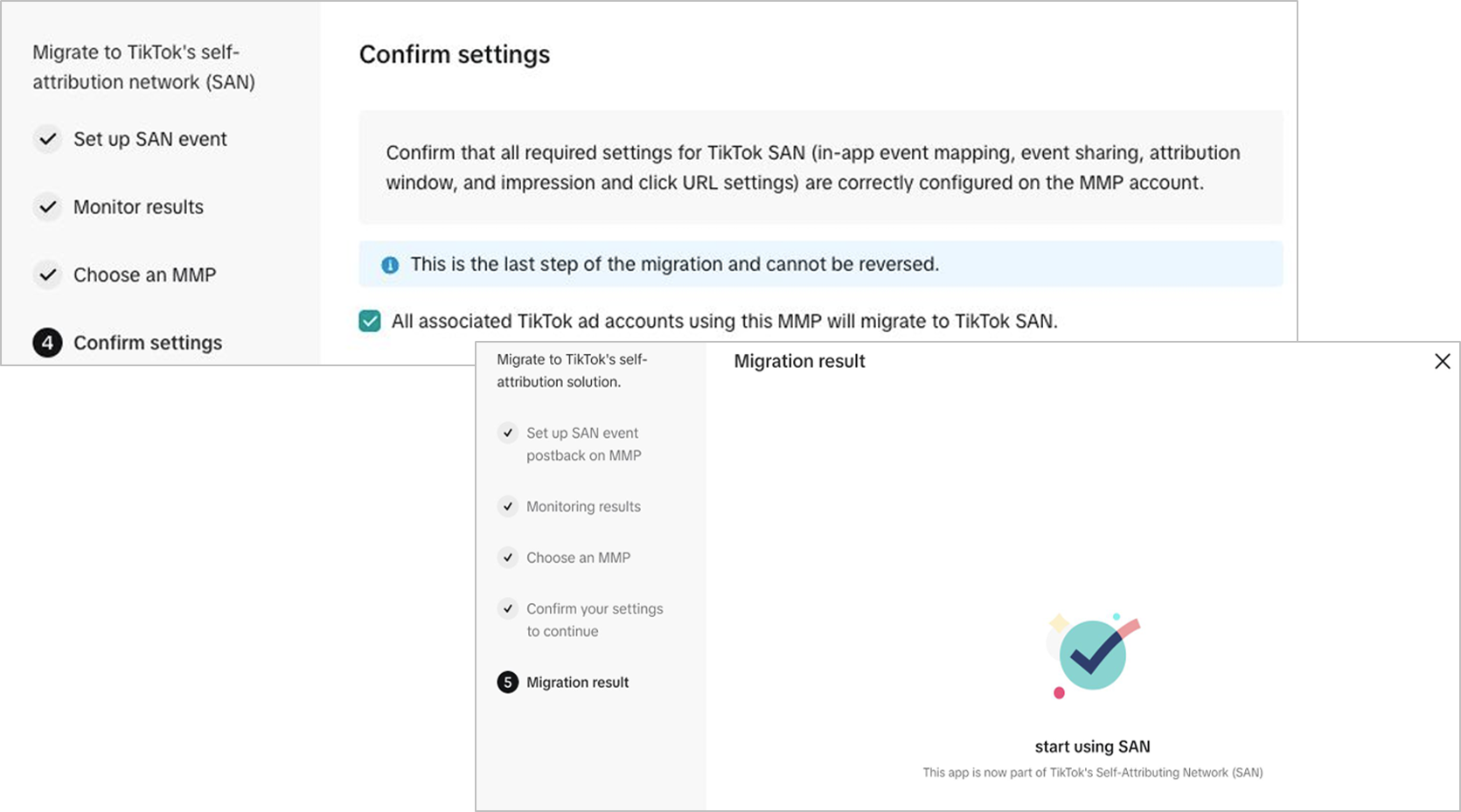Viewport: 1461px width, 812px height.
Task: Click the blue info icon in the notice banner
Action: tap(390, 265)
